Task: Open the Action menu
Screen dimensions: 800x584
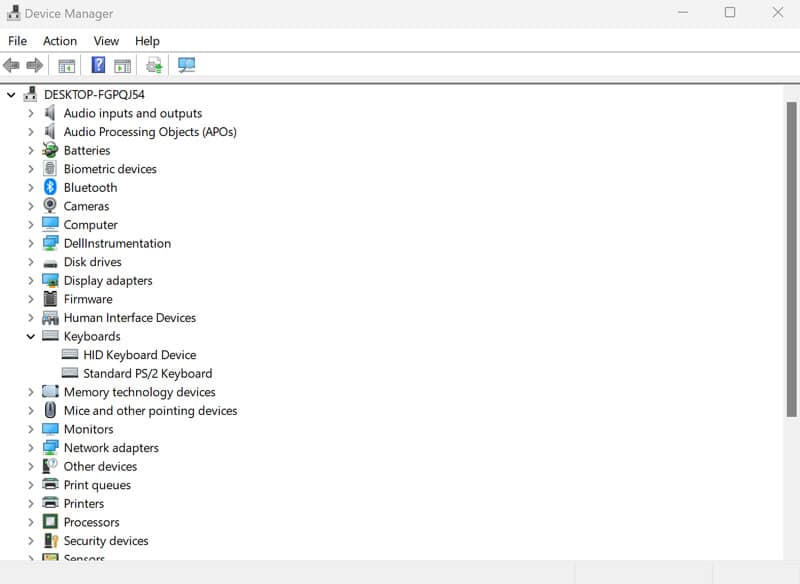Action: coord(59,41)
